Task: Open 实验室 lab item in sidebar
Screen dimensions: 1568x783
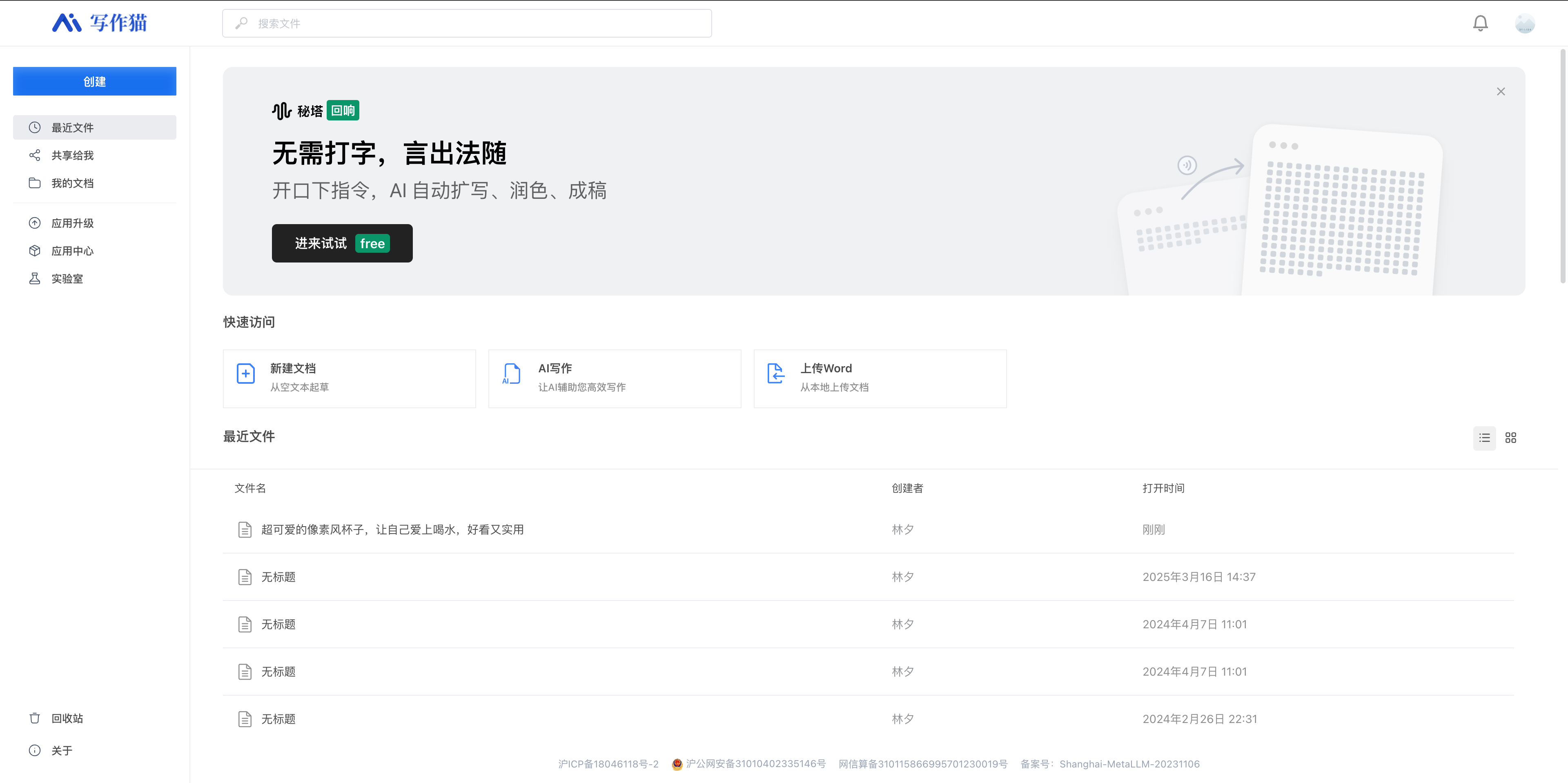Action: point(67,279)
